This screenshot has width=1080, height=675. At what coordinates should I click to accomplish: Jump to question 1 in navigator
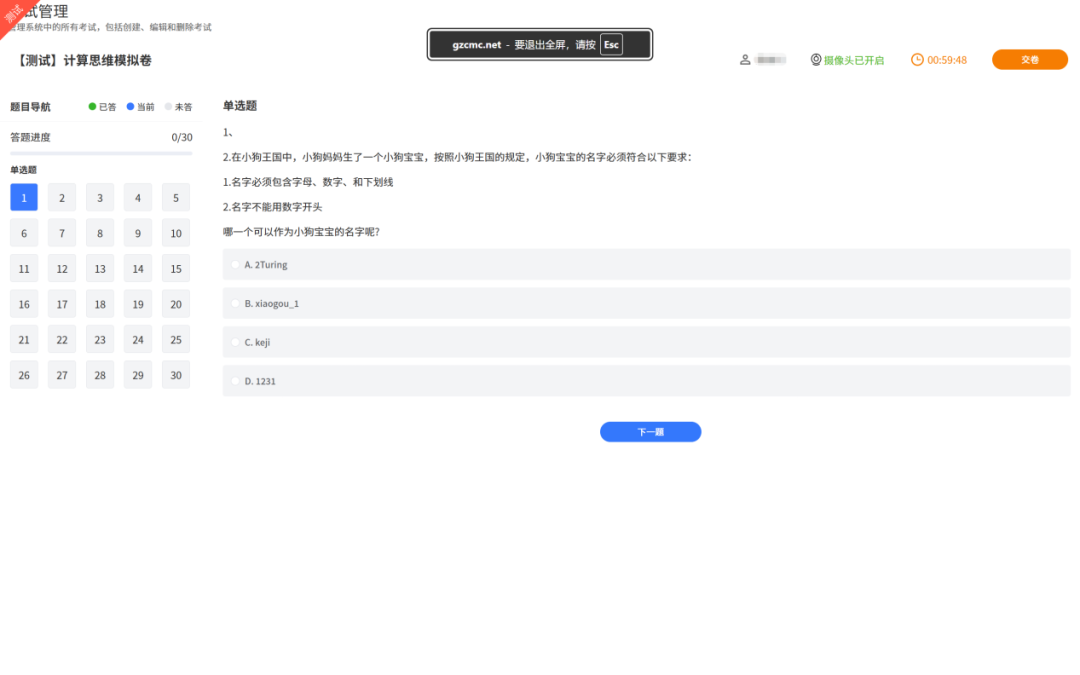[x=24, y=198]
